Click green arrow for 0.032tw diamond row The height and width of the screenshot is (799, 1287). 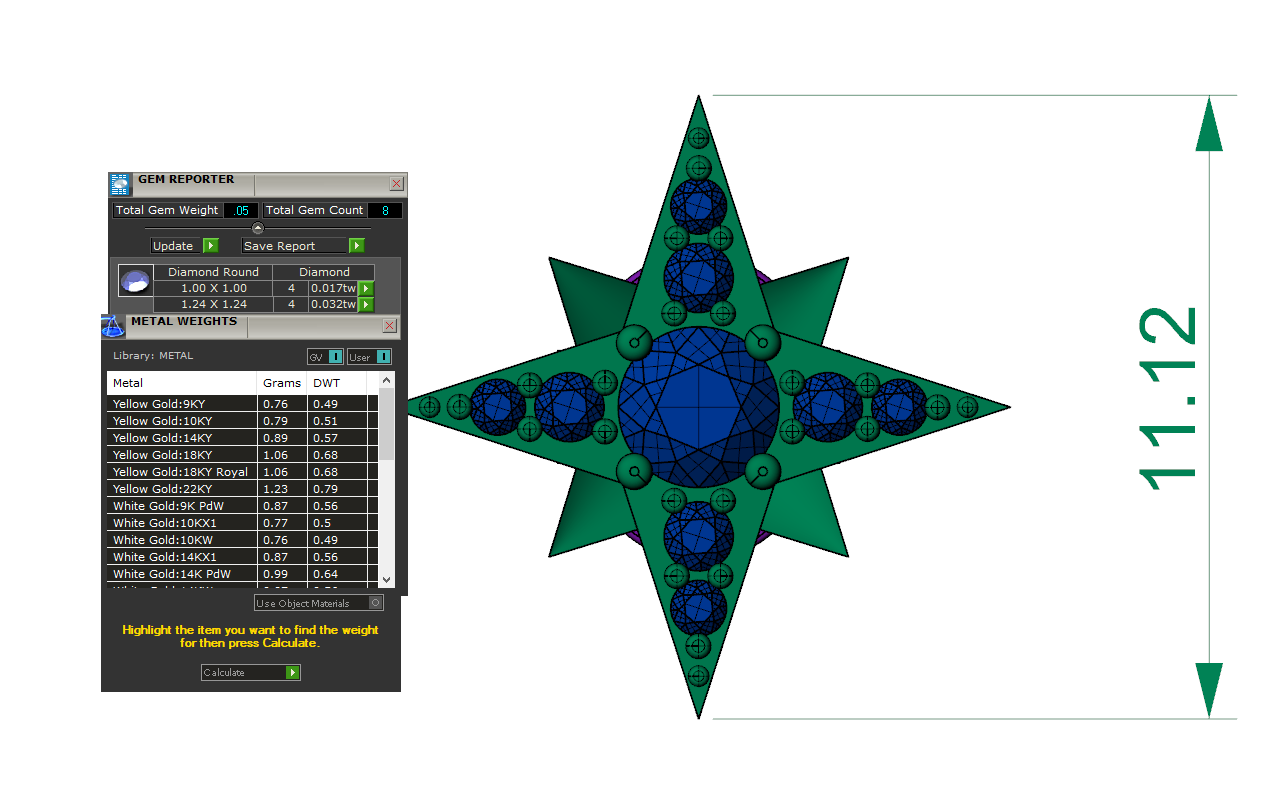366,305
